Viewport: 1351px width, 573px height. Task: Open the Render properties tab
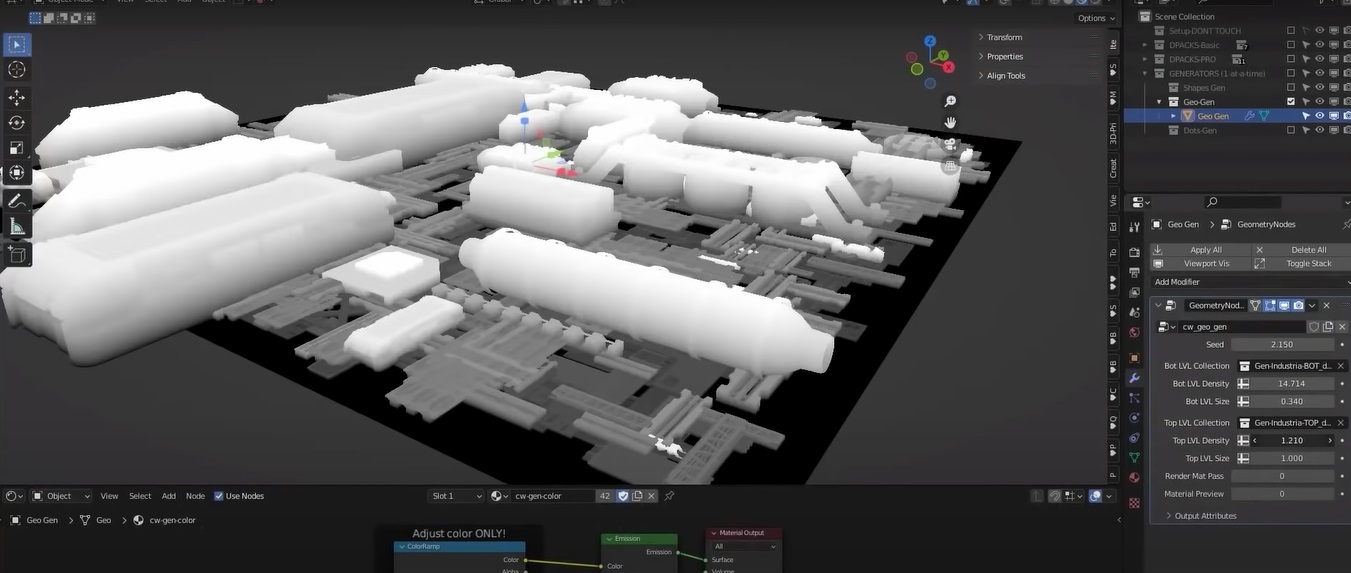(1134, 252)
